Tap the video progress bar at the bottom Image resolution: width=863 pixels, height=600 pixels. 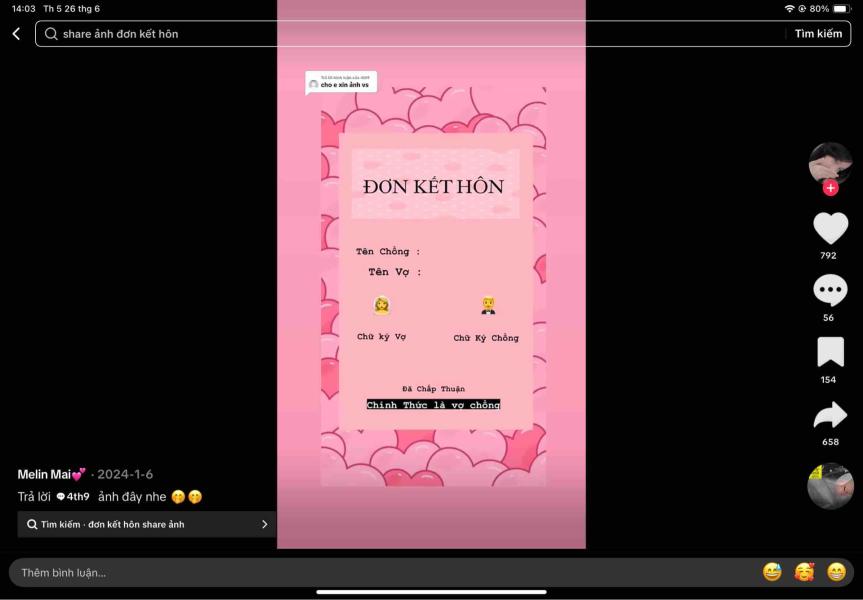click(432, 592)
